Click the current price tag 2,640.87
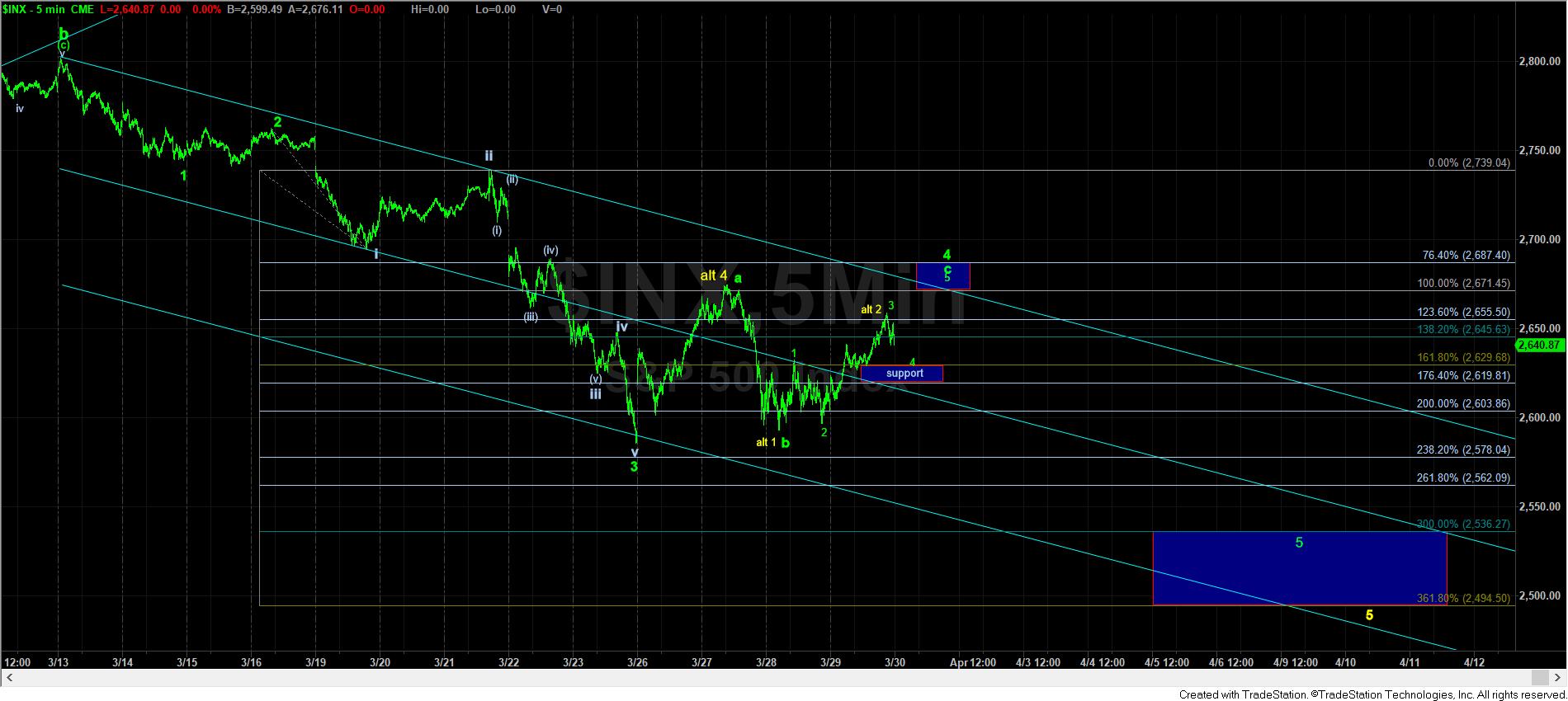Screen dimensions: 1568x701 1539,346
